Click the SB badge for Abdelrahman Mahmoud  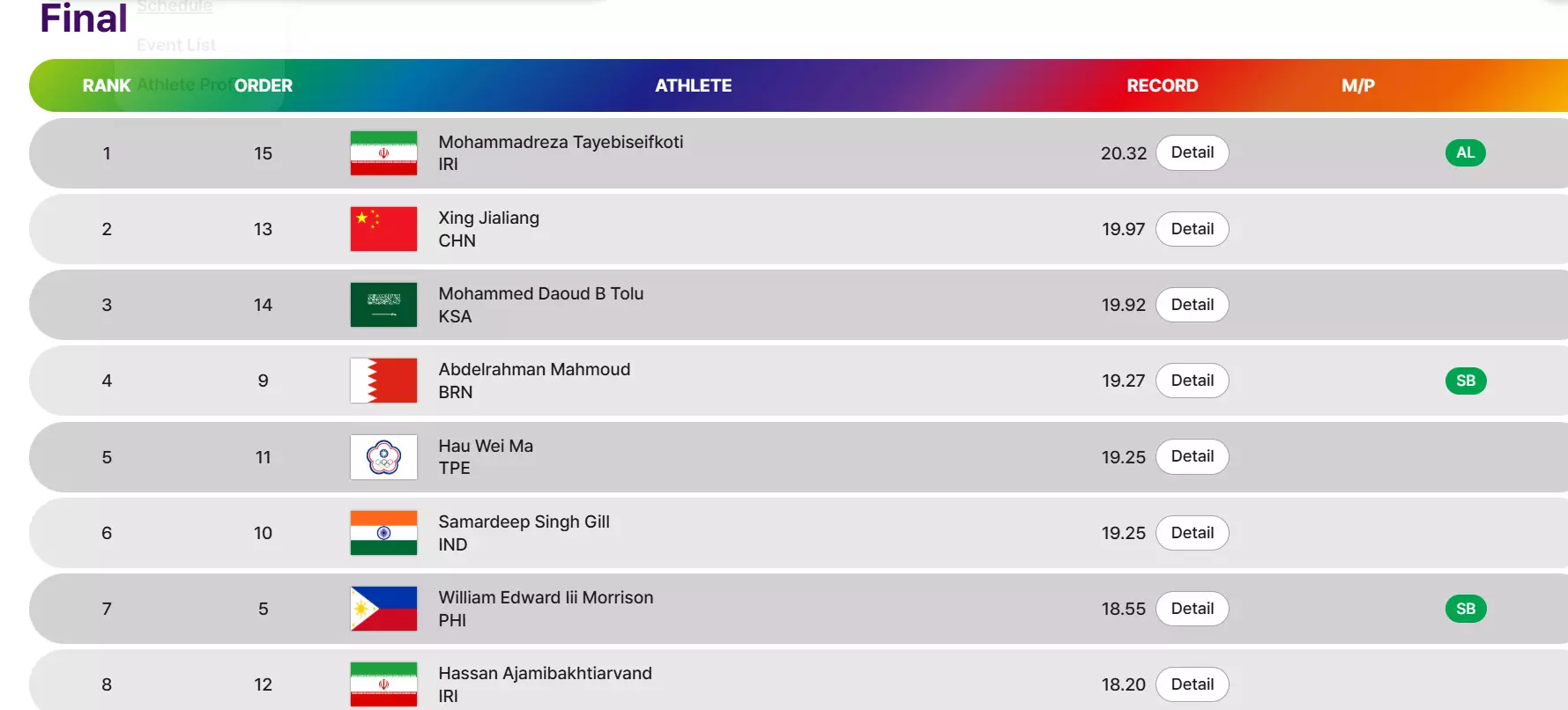click(x=1465, y=381)
